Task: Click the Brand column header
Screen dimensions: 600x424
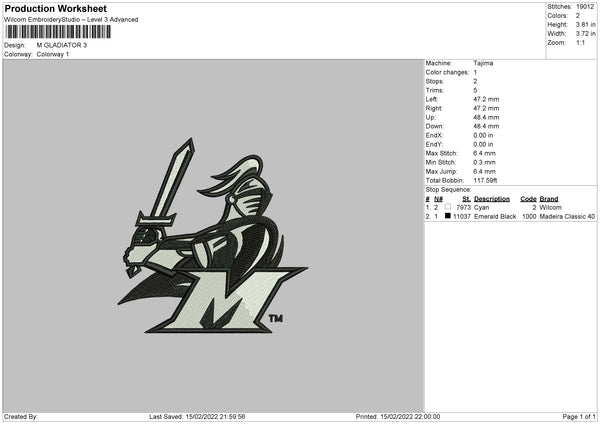Action: coord(549,199)
